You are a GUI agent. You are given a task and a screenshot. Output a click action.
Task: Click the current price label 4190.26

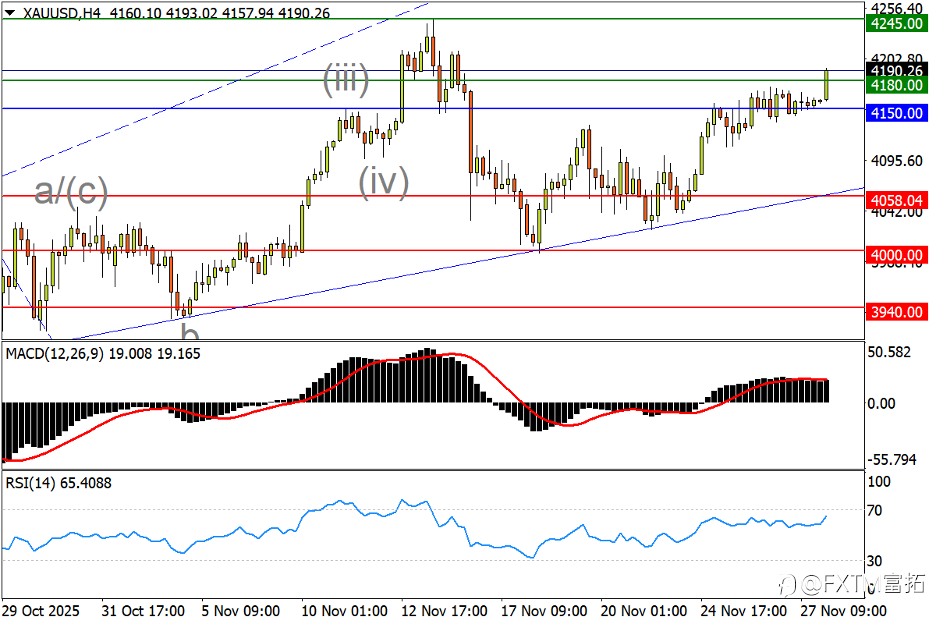897,70
